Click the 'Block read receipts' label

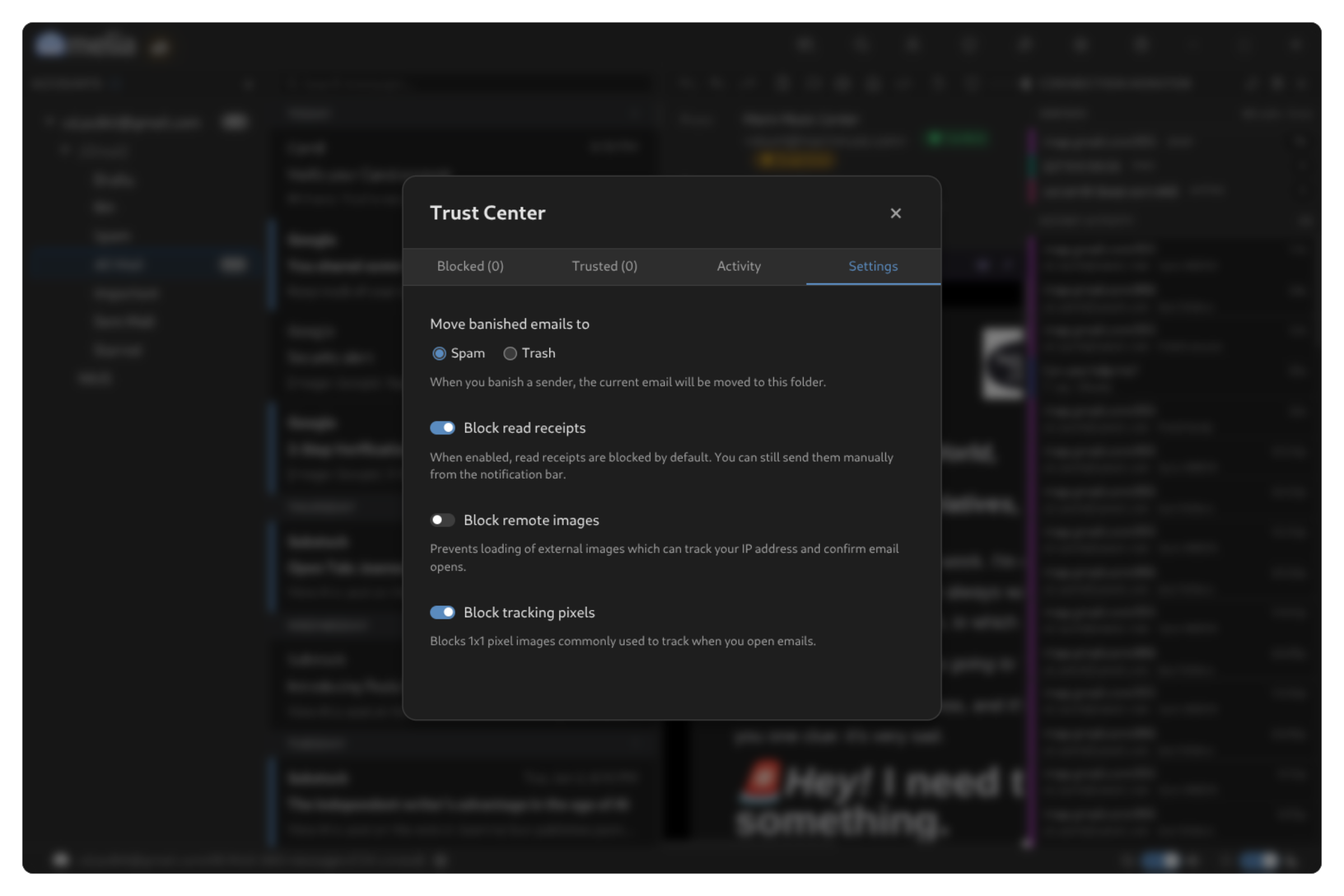pyautogui.click(x=525, y=428)
